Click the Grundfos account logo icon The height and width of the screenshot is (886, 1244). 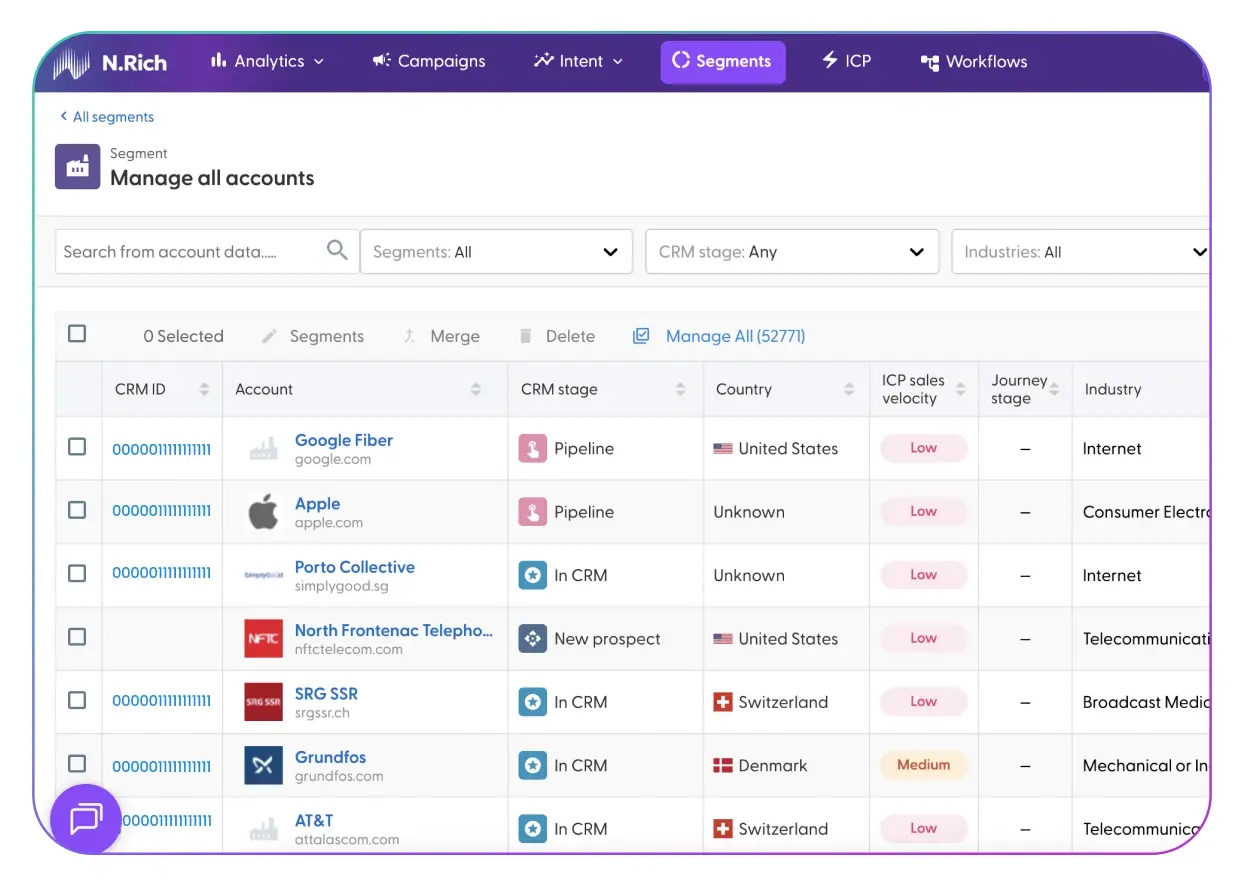pos(263,766)
